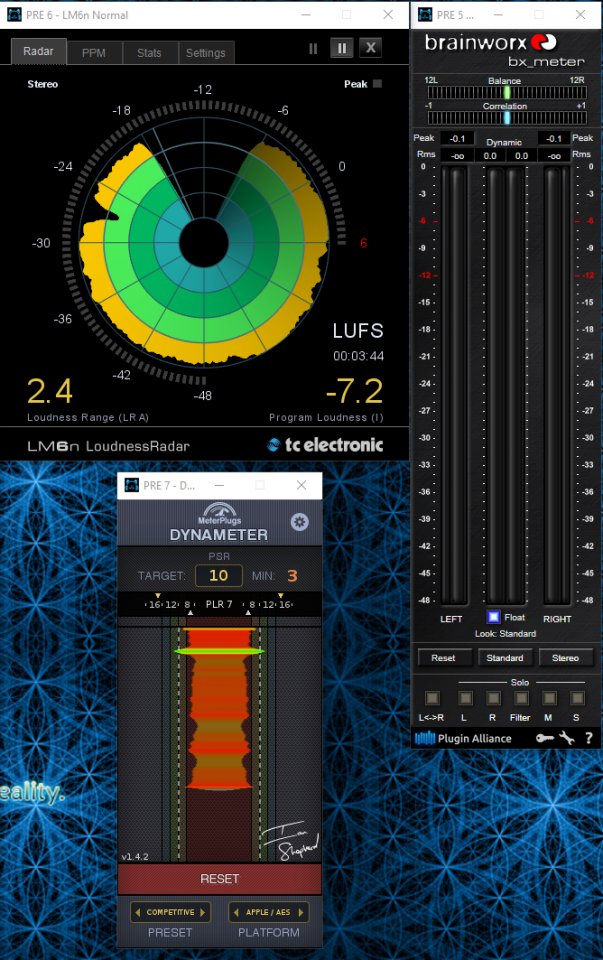Close the PRE 7 Dynameter window
This screenshot has height=960, width=603.
tap(301, 485)
